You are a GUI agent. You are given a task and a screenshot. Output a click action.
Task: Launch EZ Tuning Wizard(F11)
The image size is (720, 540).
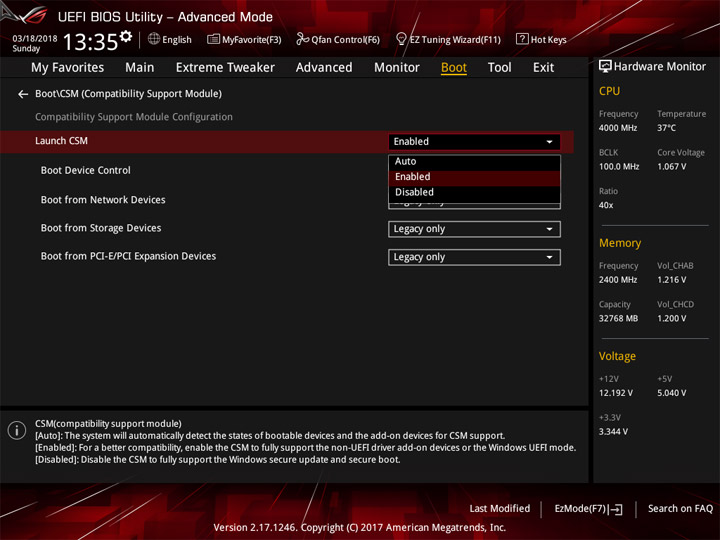click(x=448, y=39)
